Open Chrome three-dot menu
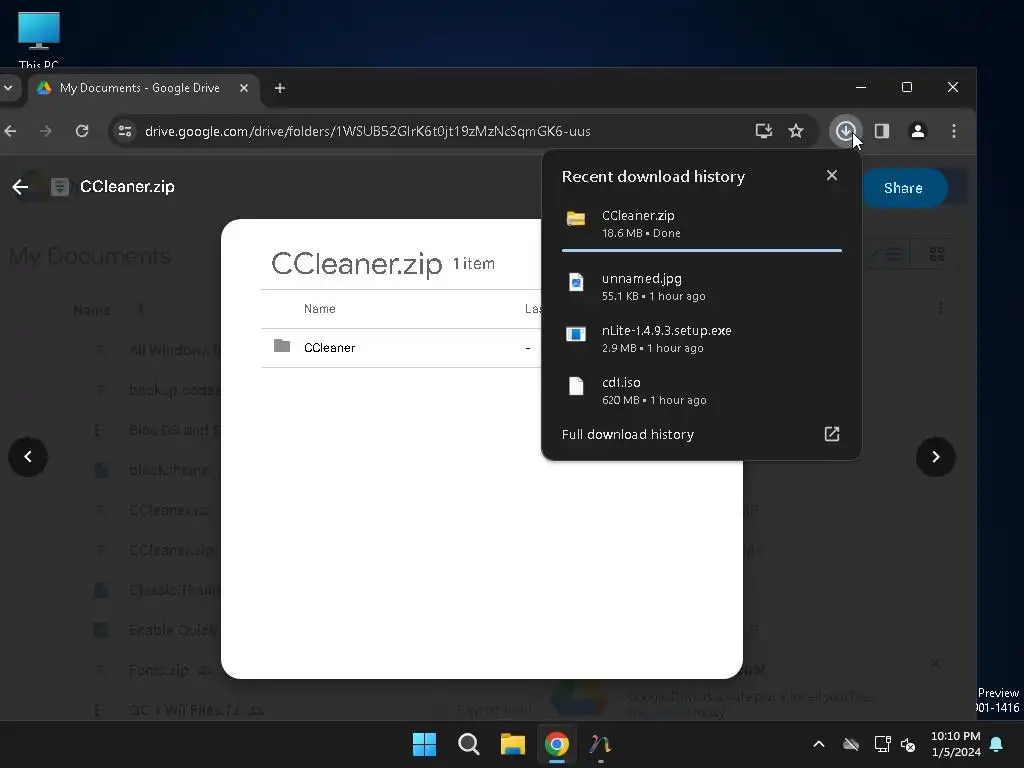This screenshot has height=768, width=1024. pos(954,131)
